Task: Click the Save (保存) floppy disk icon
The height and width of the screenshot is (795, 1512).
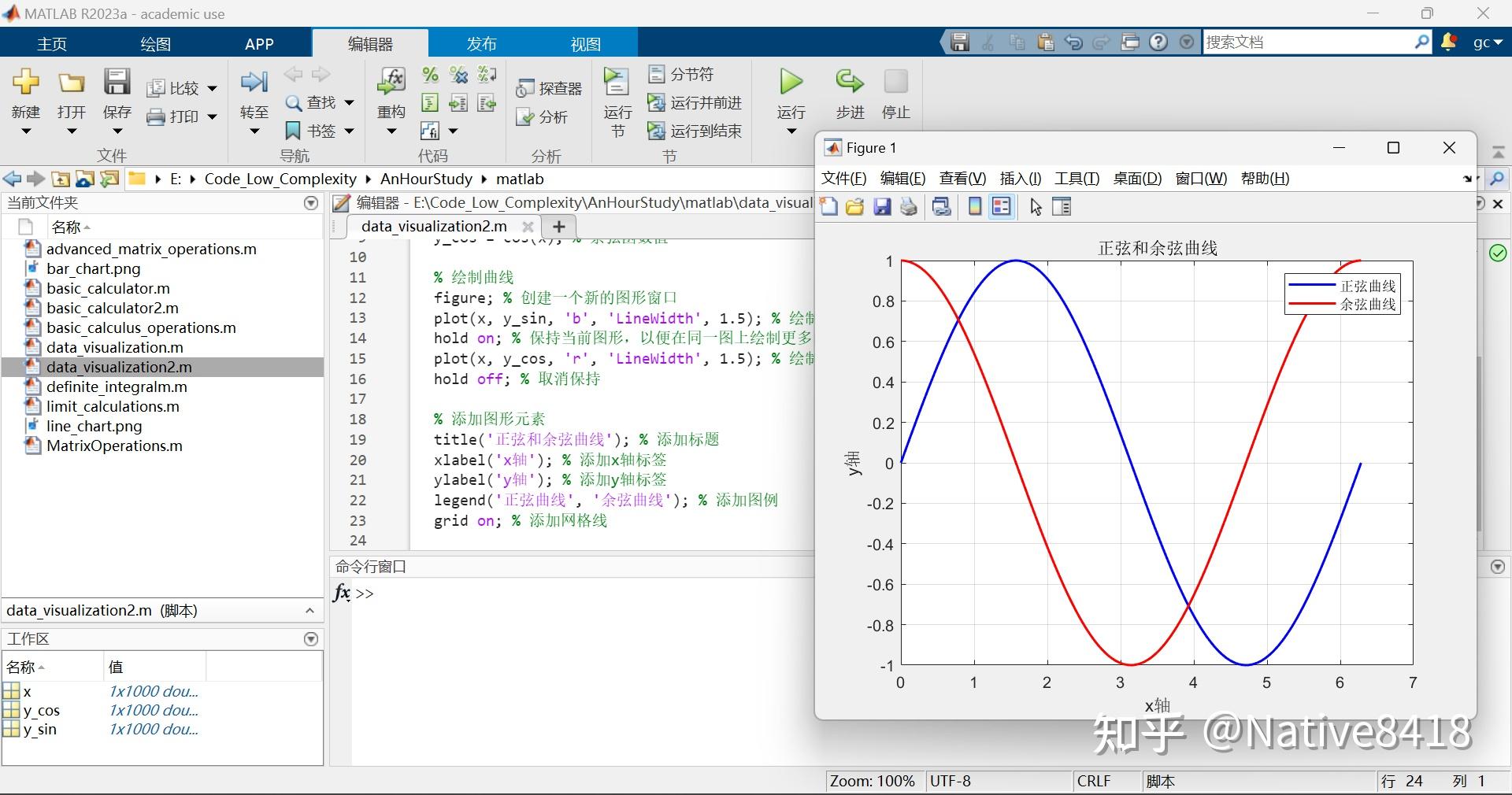Action: [x=117, y=82]
